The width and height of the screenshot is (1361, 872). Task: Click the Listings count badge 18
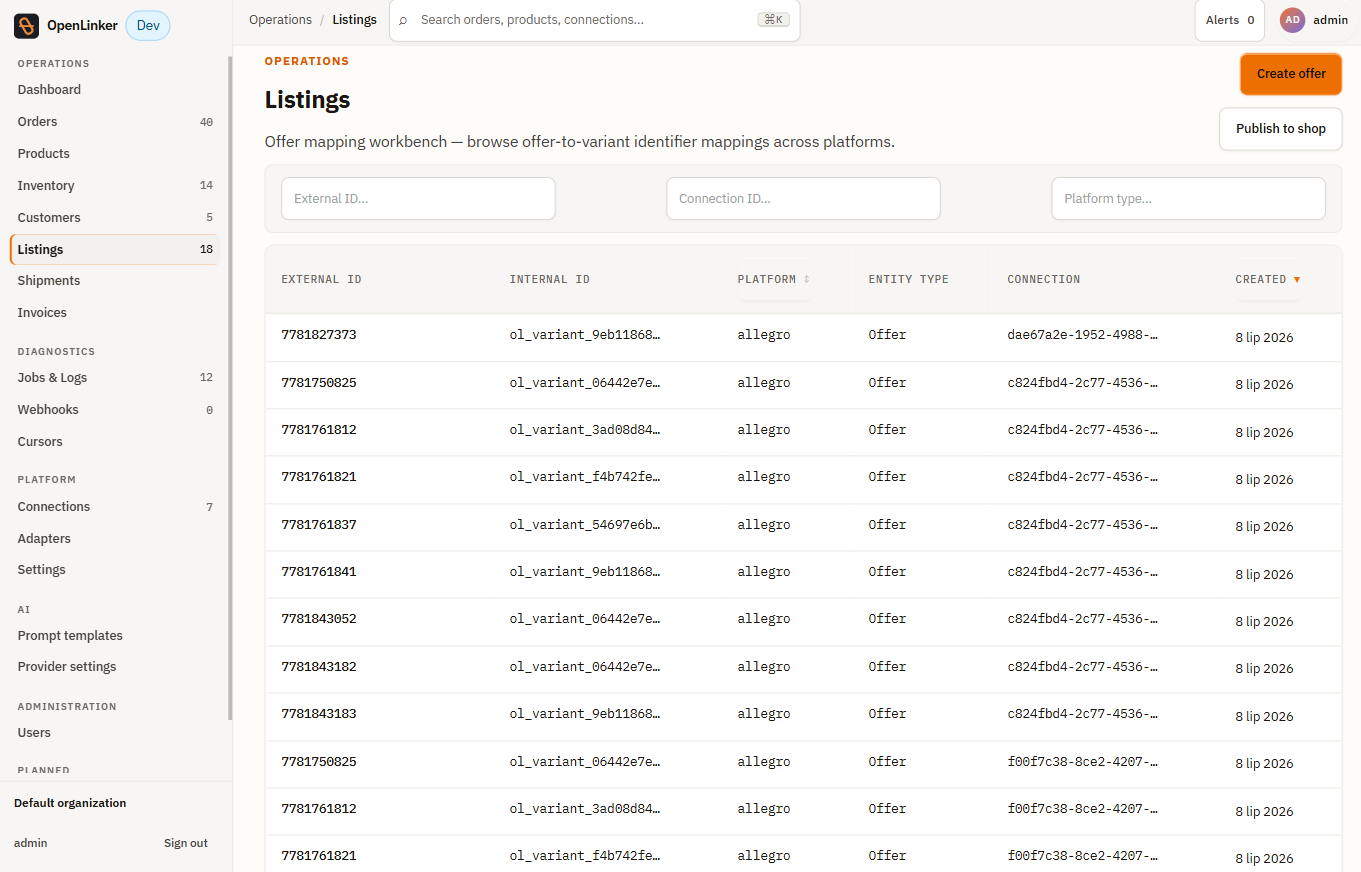206,250
